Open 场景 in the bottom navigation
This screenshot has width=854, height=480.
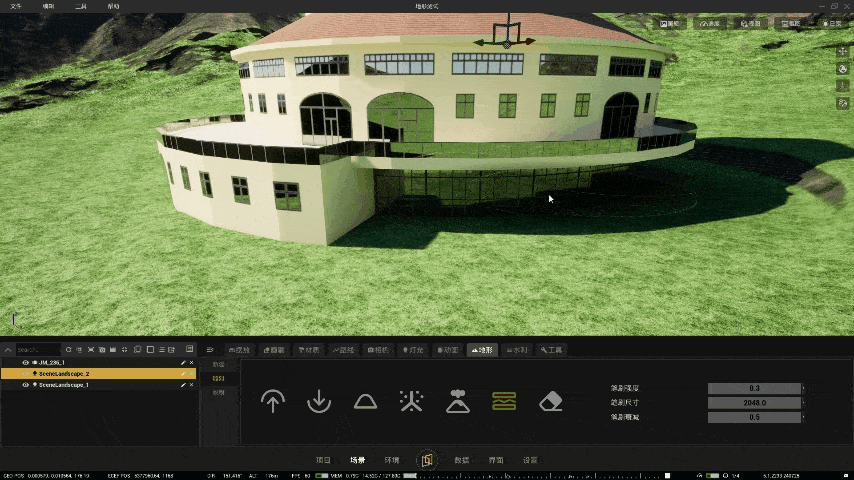(x=357, y=460)
